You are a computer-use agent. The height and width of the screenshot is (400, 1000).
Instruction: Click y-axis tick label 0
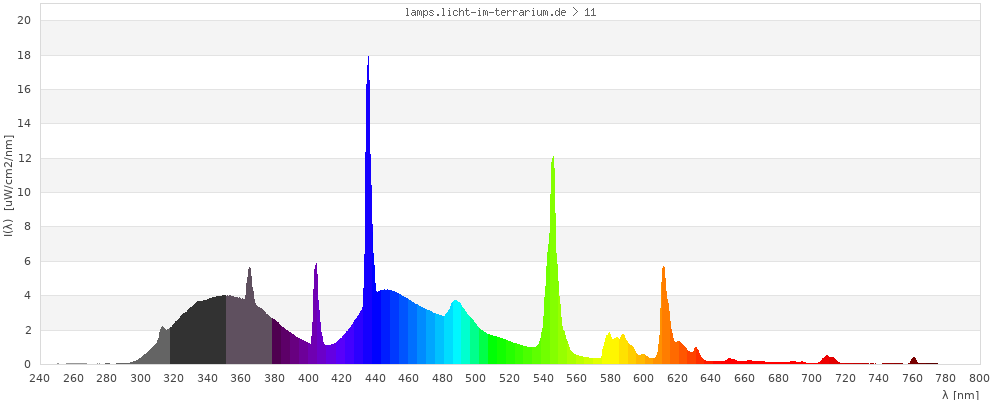click(29, 364)
